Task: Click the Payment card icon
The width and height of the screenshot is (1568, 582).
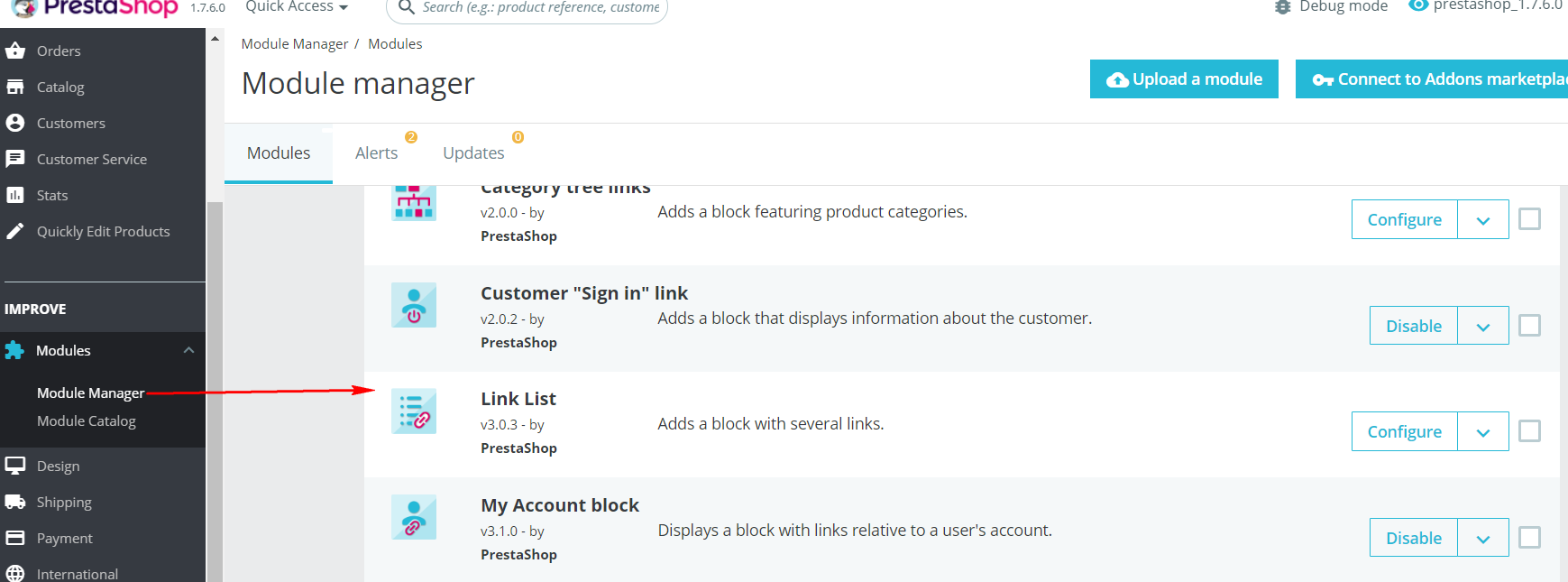Action: click(15, 538)
